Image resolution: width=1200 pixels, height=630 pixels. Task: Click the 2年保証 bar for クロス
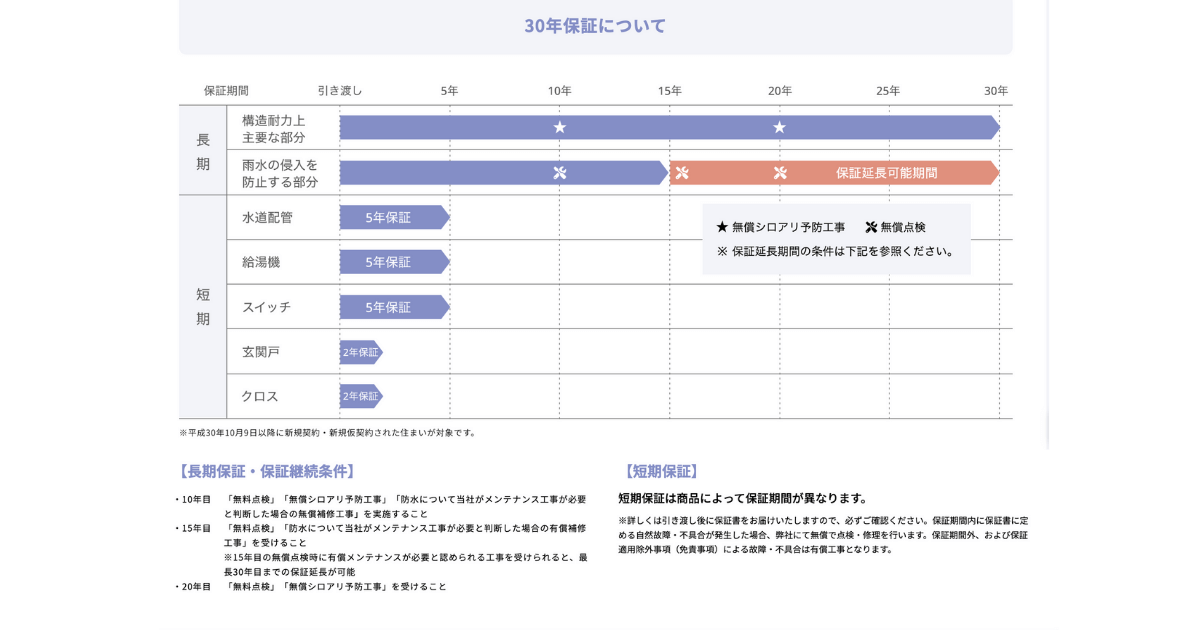point(361,396)
